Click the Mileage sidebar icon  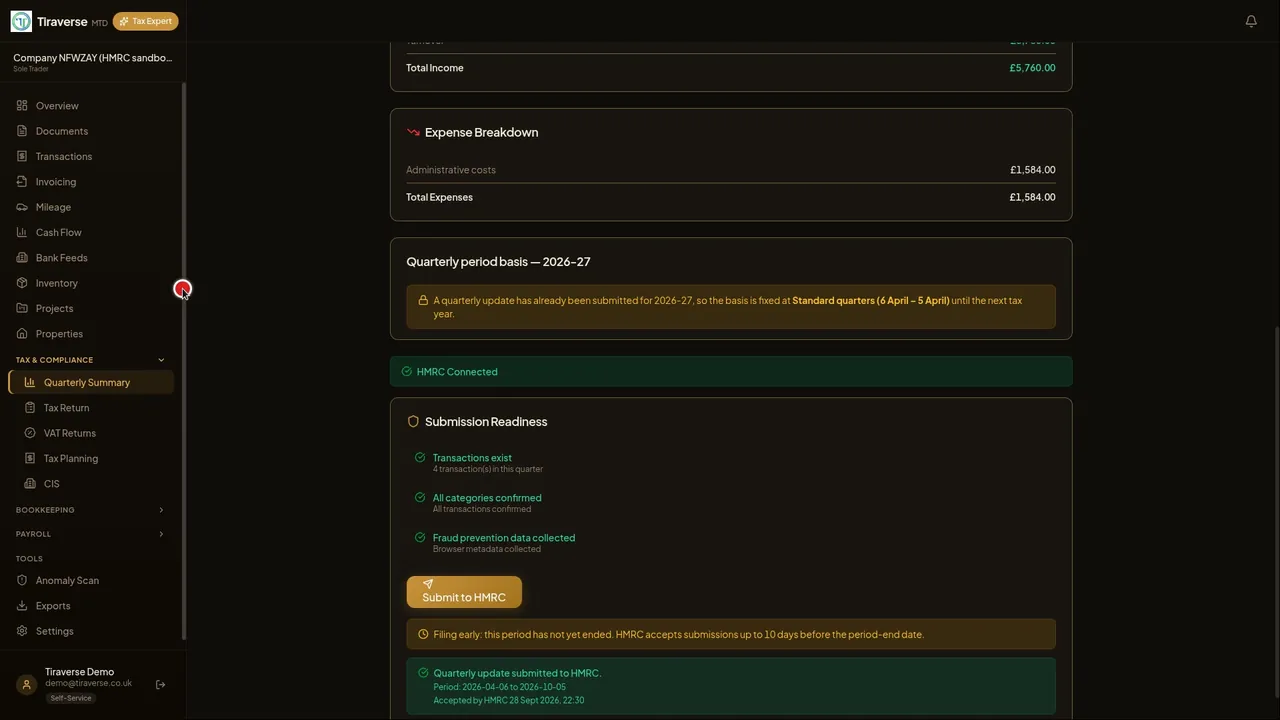[22, 207]
